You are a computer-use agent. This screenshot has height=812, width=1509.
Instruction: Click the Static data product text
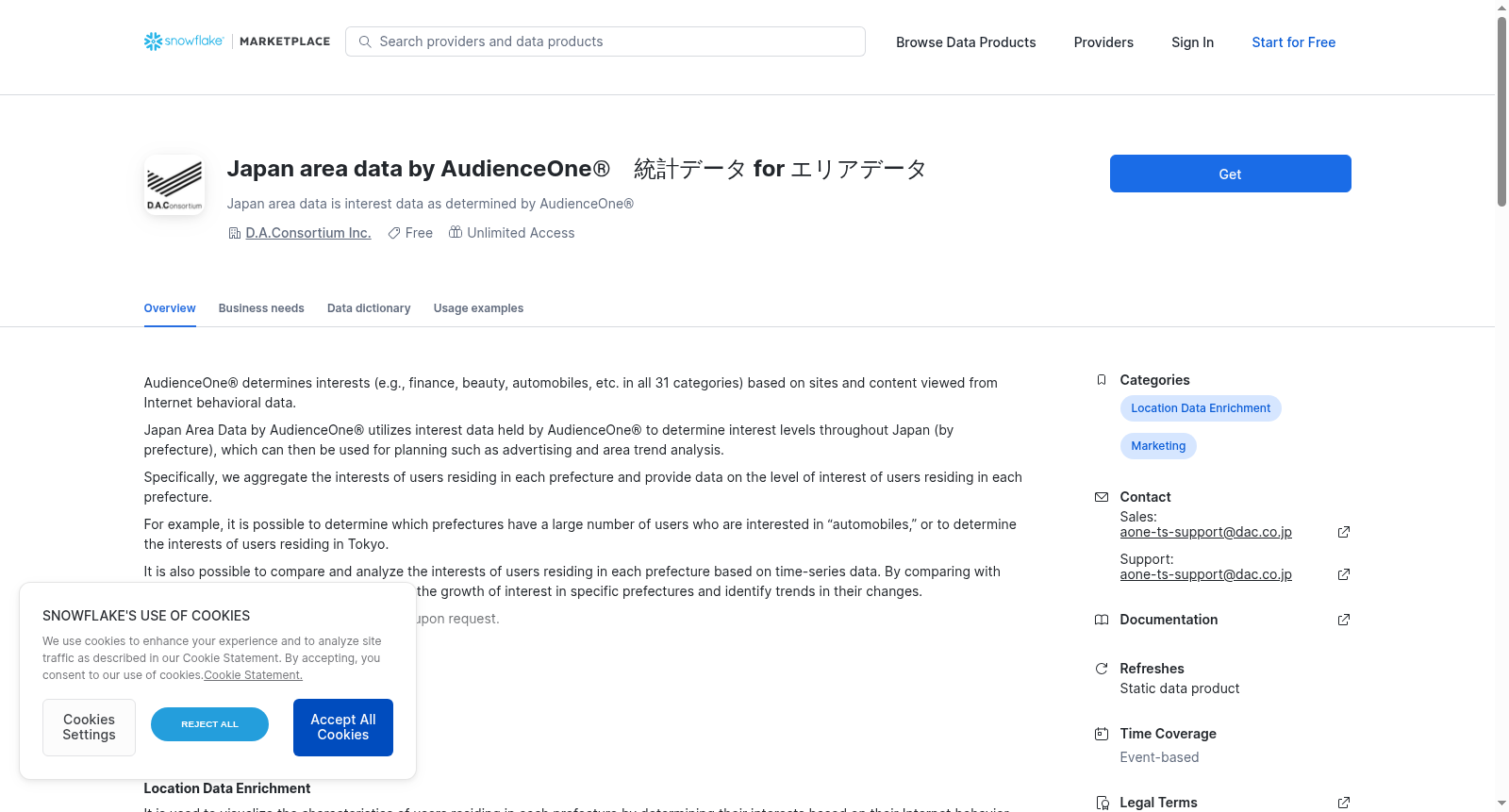click(1180, 688)
